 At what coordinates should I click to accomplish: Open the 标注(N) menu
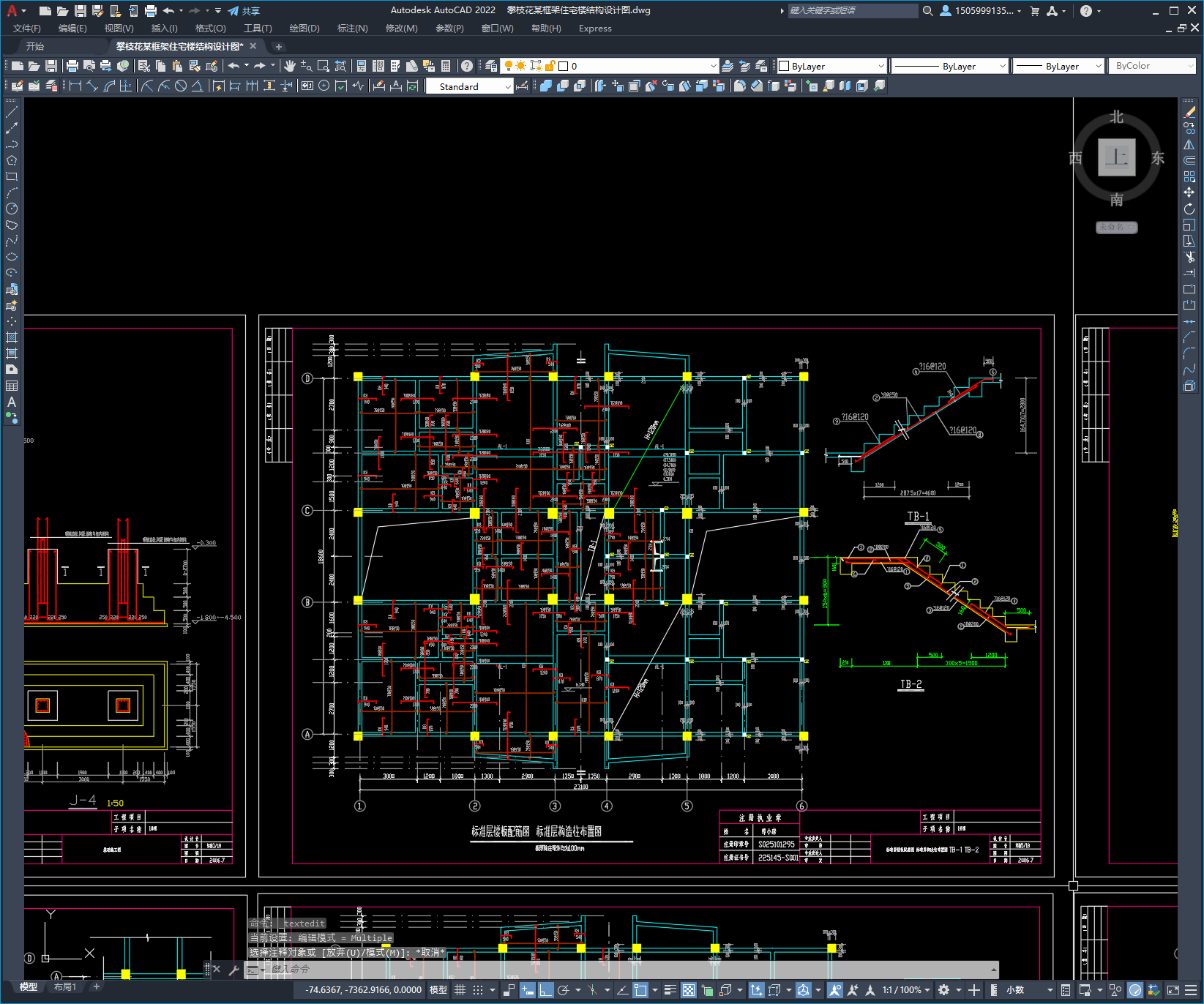352,29
